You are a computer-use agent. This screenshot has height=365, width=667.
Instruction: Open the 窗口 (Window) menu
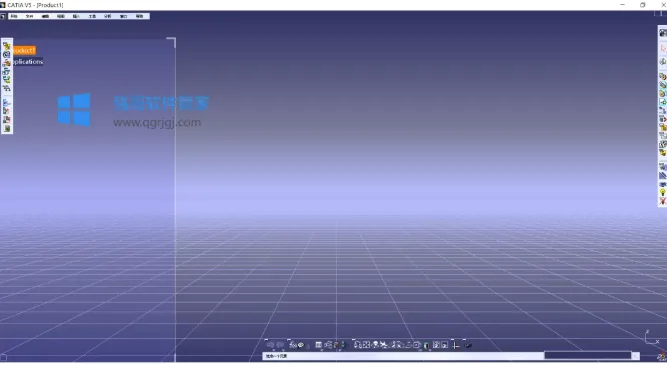(123, 16)
